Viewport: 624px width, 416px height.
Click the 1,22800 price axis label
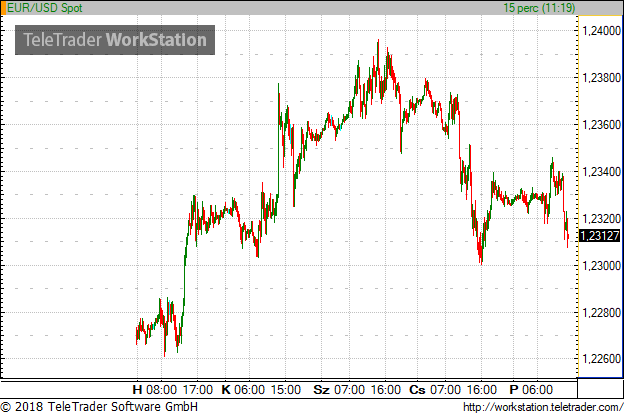click(x=601, y=312)
